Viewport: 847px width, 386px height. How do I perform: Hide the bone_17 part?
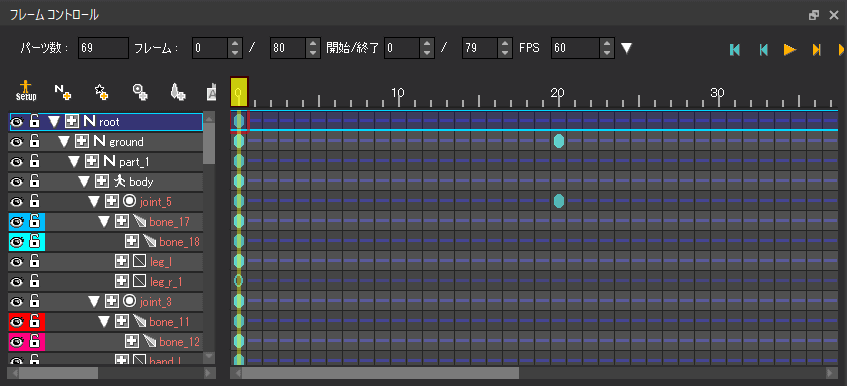[17, 222]
